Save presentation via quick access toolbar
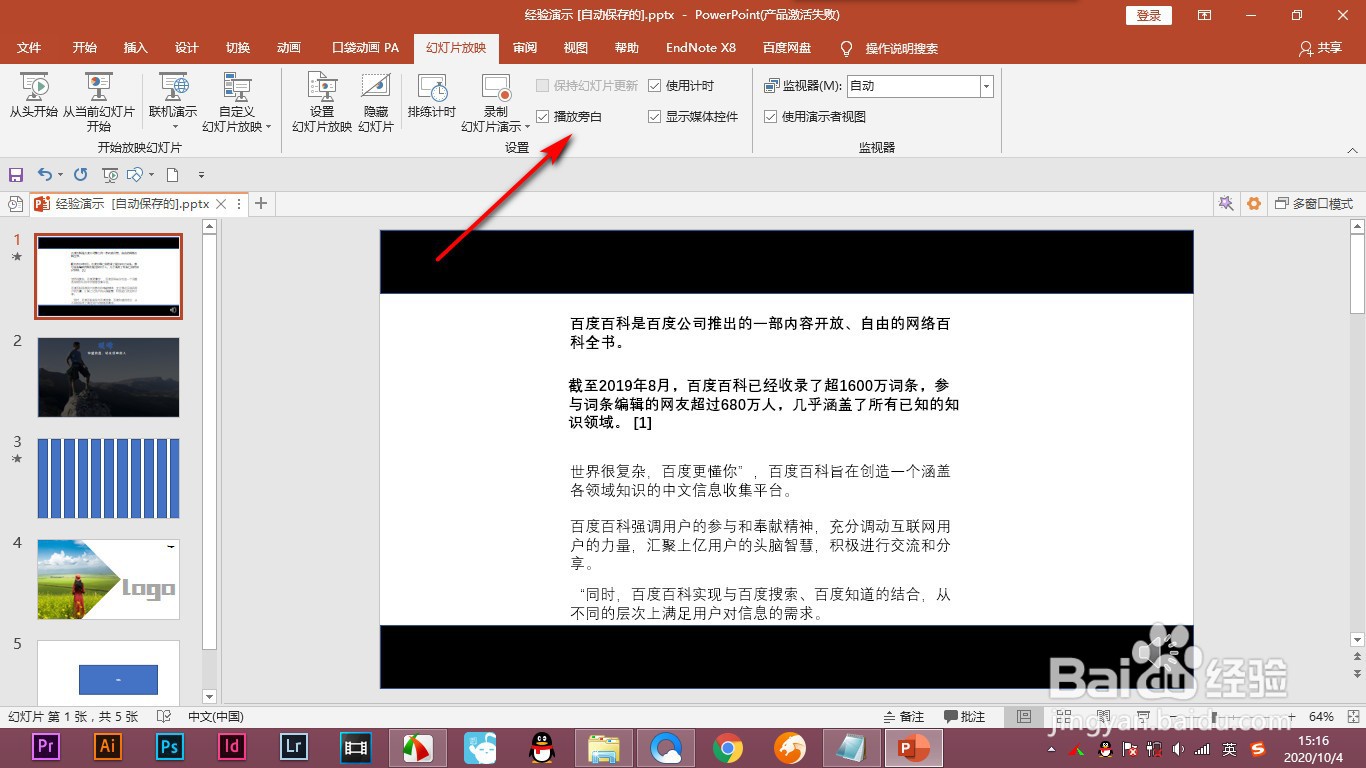 (x=16, y=175)
